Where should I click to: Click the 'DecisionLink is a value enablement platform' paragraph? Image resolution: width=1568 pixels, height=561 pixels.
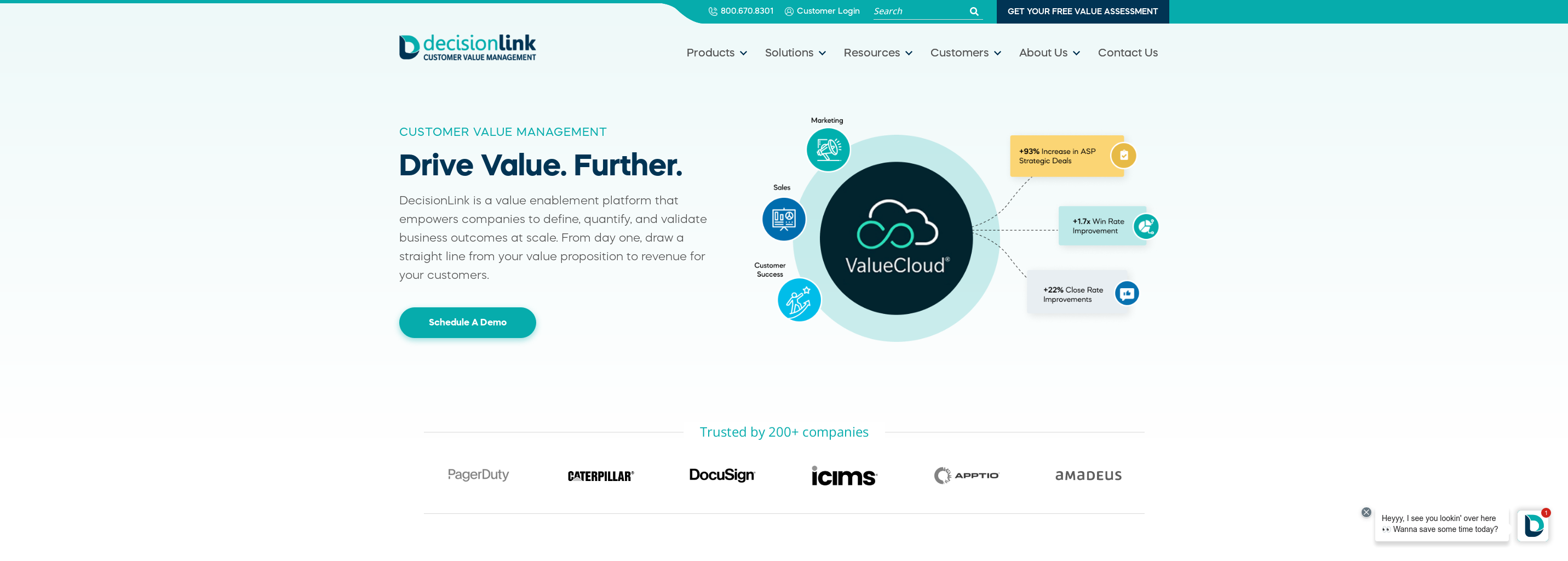tap(553, 238)
